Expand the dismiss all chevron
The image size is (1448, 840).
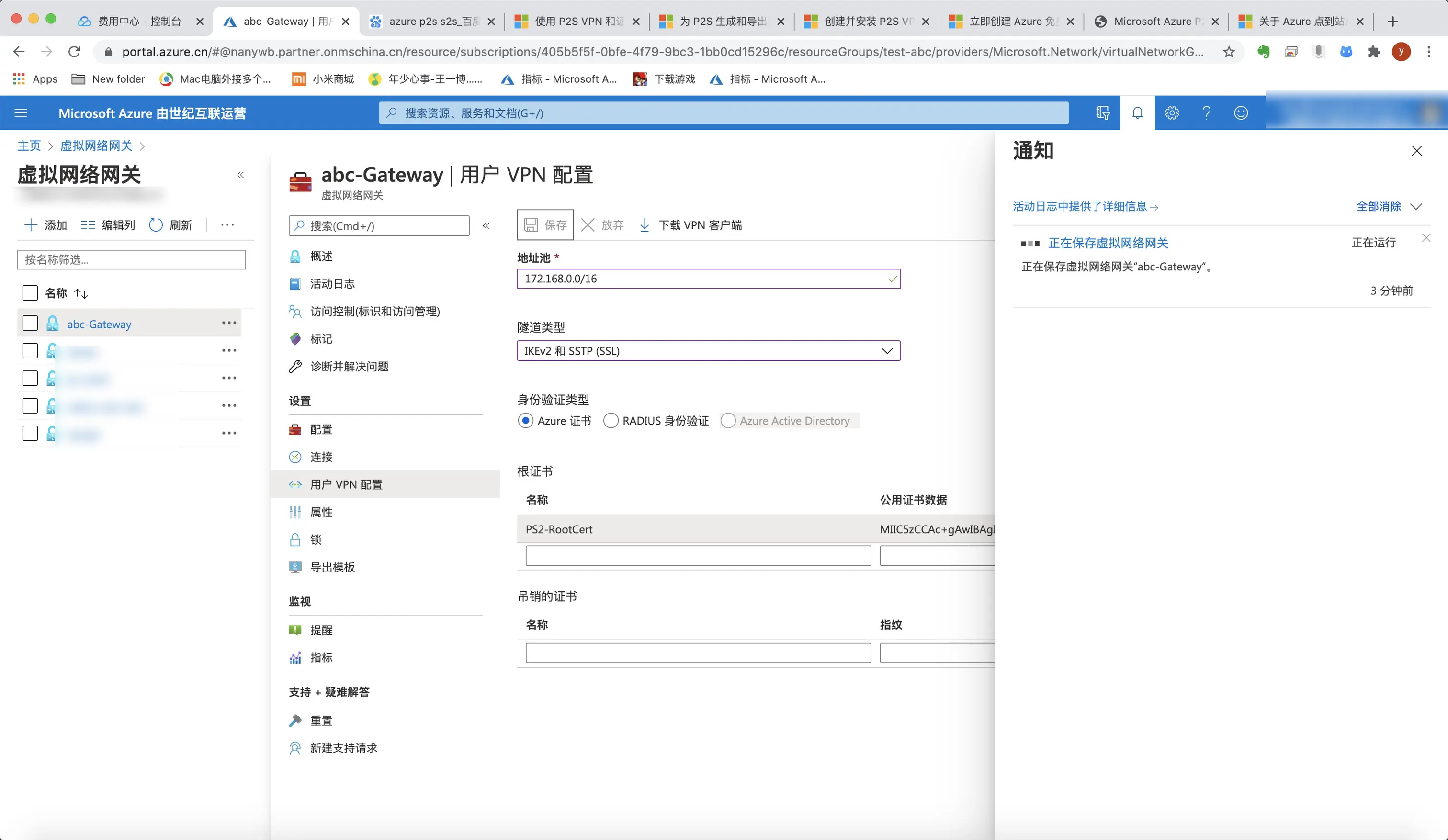[x=1416, y=206]
